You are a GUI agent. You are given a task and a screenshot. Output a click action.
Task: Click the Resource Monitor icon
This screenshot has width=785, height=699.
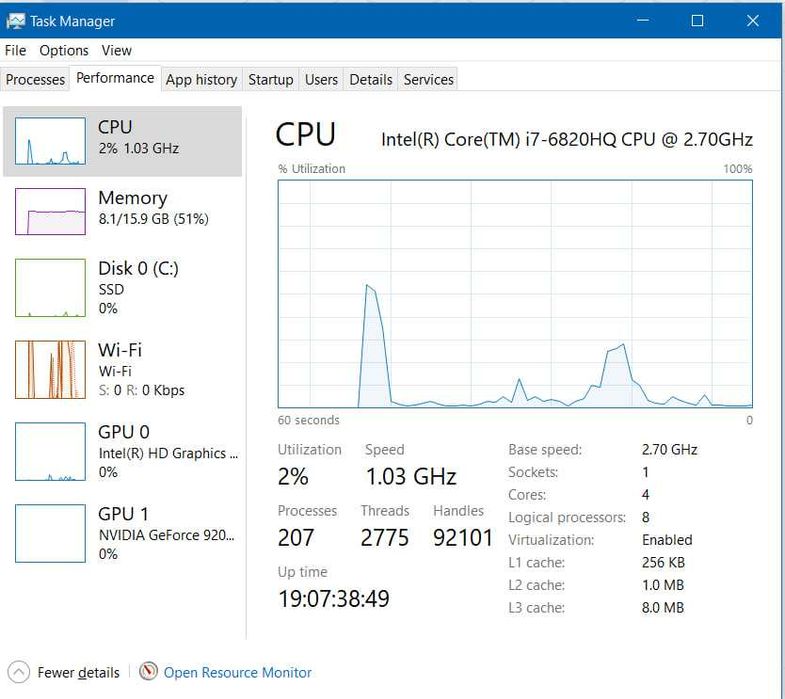[149, 672]
